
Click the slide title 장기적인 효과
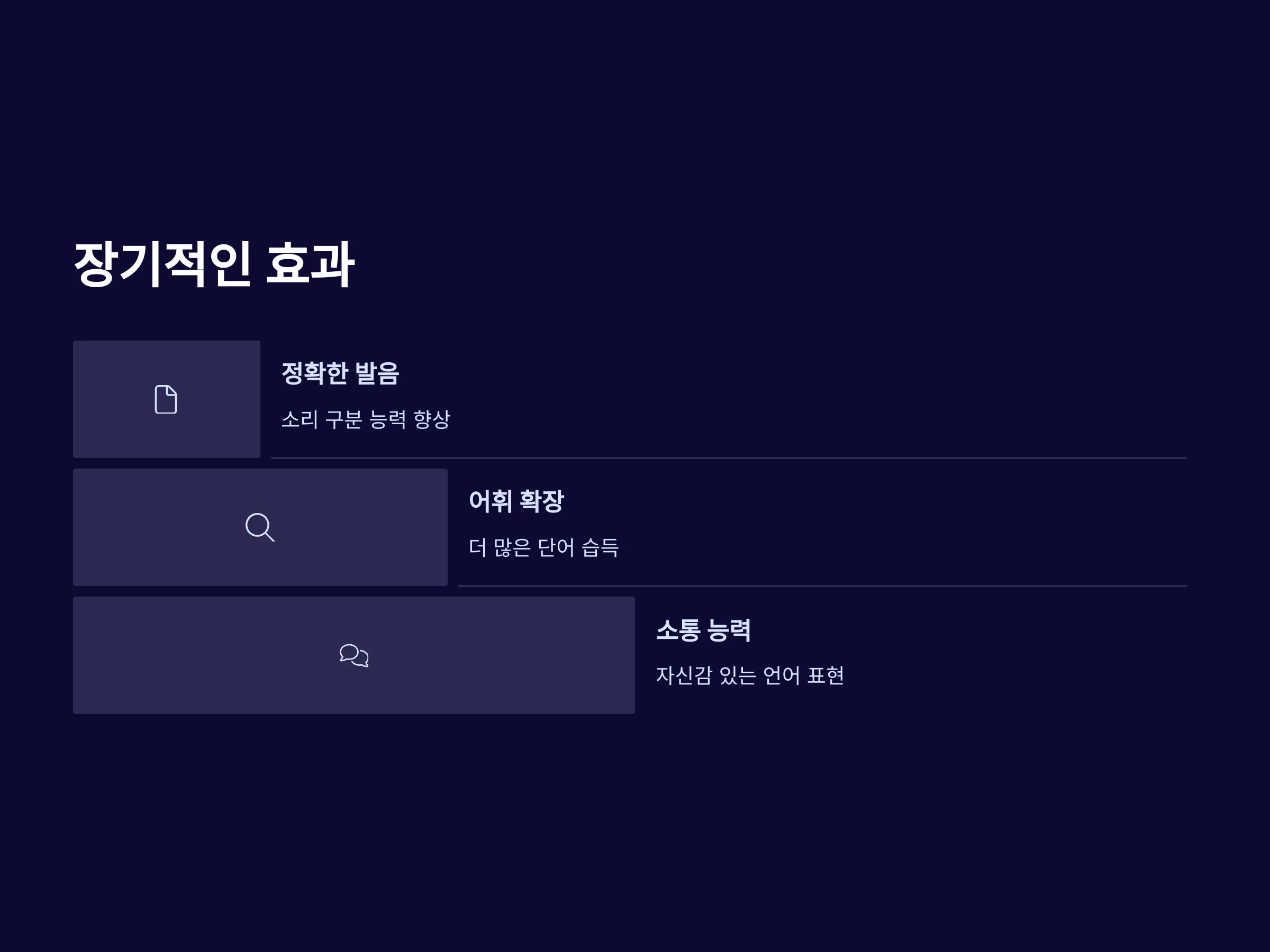[214, 264]
